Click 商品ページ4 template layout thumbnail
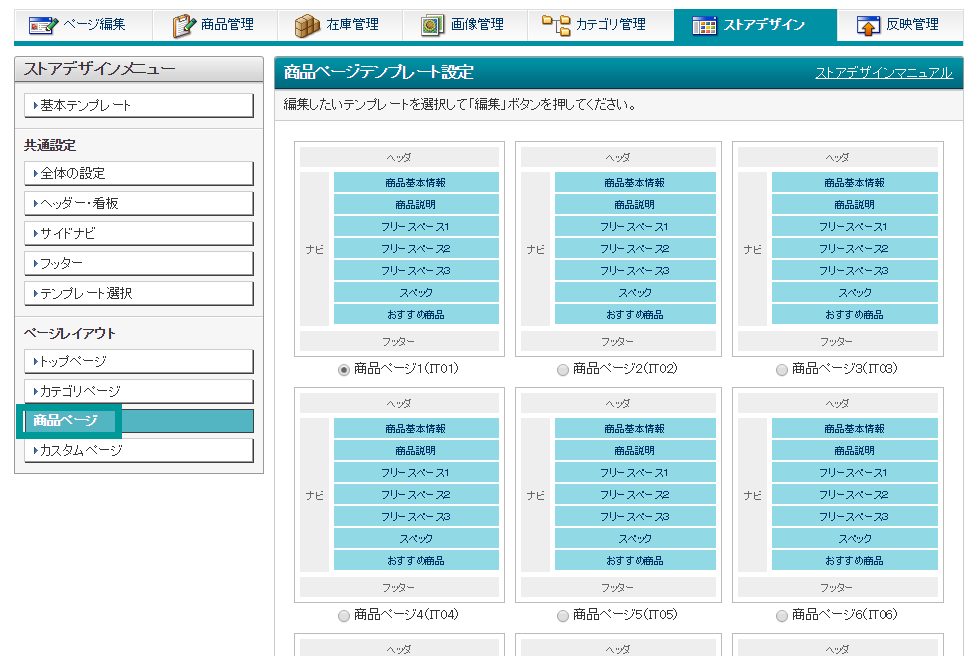The image size is (969, 656). coord(399,495)
